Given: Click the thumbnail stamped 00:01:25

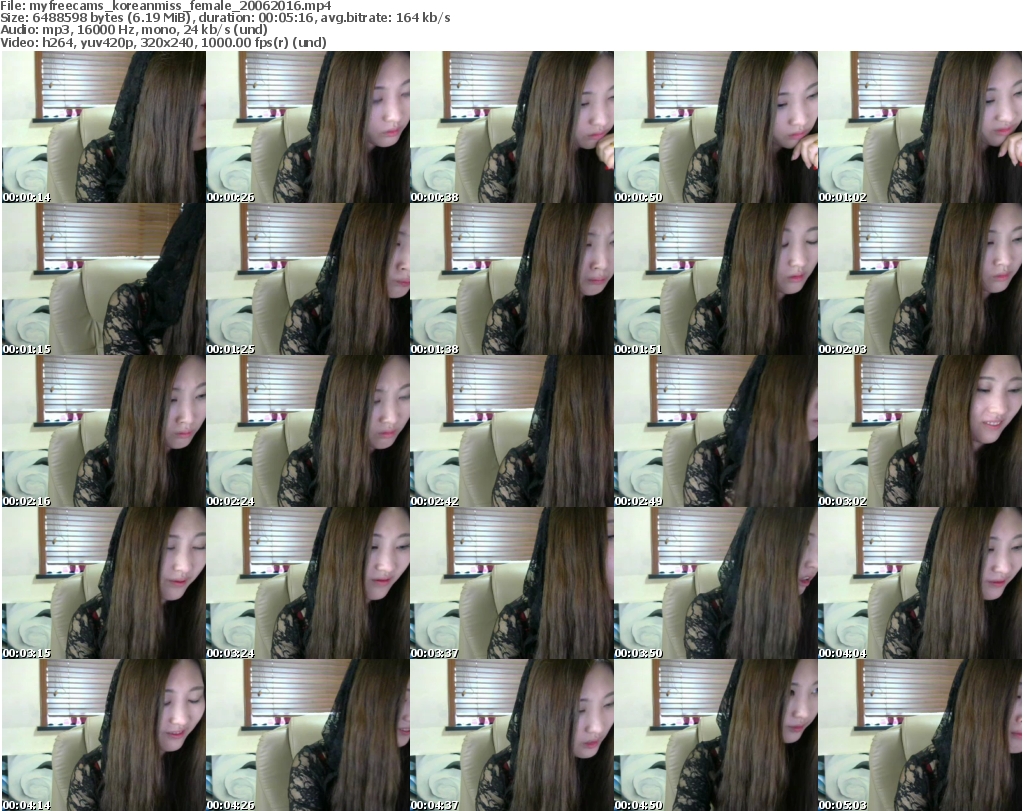Looking at the screenshot, I should [308, 279].
